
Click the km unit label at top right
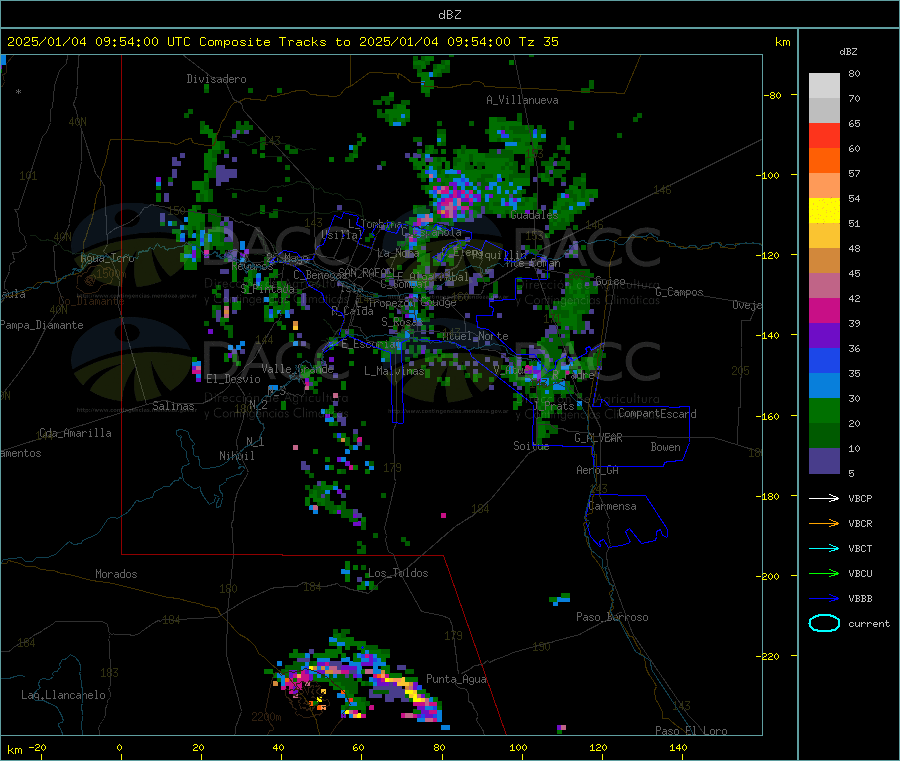point(782,42)
